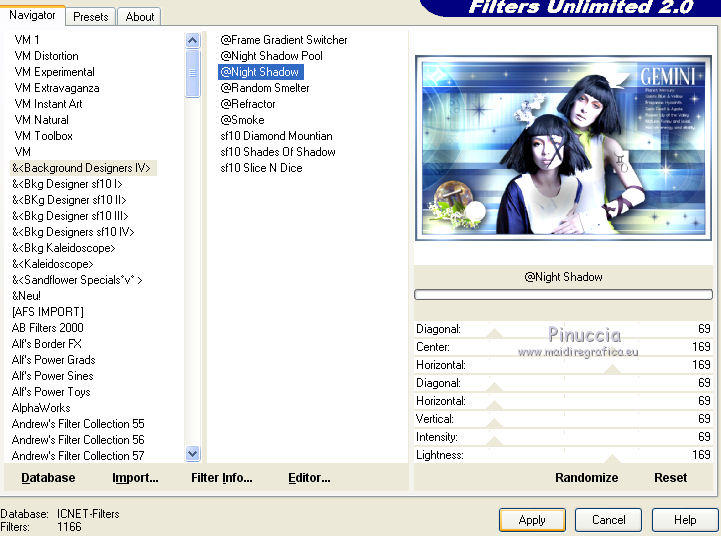Click the Intensity slider
Screen dimensions: 721x536
(x=563, y=437)
